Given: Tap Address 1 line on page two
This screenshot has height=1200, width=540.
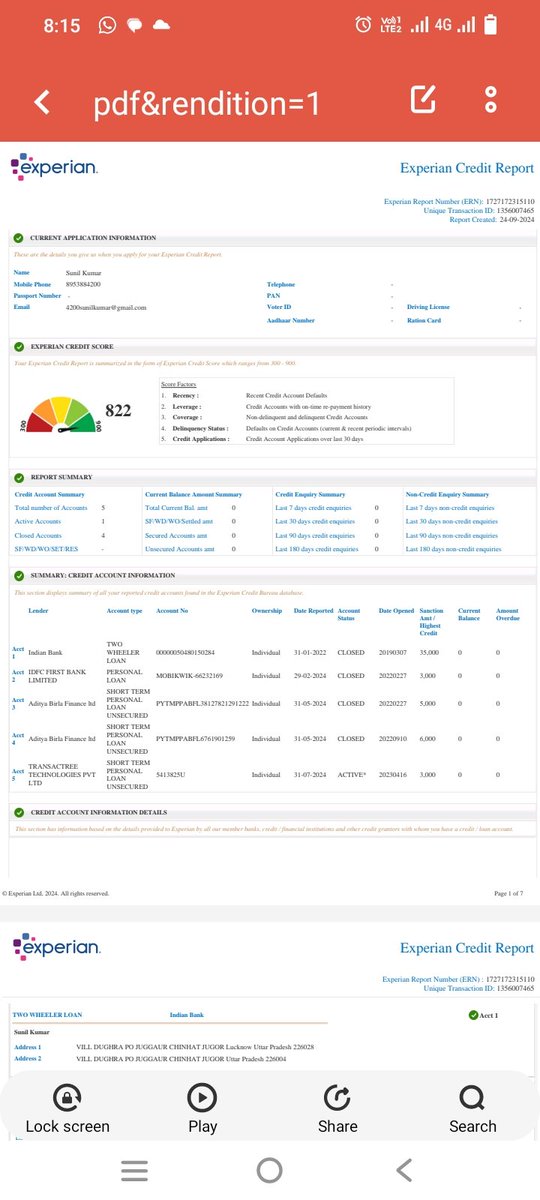Looking at the screenshot, I should point(164,1046).
